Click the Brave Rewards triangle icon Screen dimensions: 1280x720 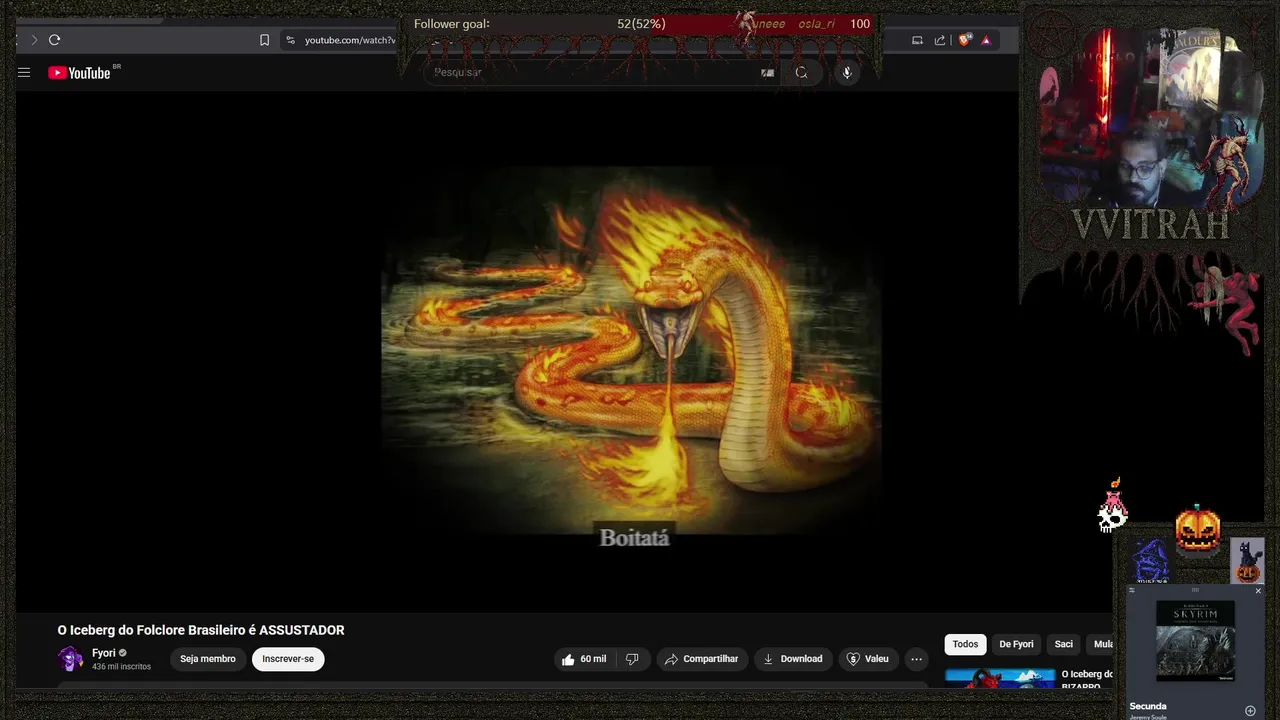tap(986, 40)
